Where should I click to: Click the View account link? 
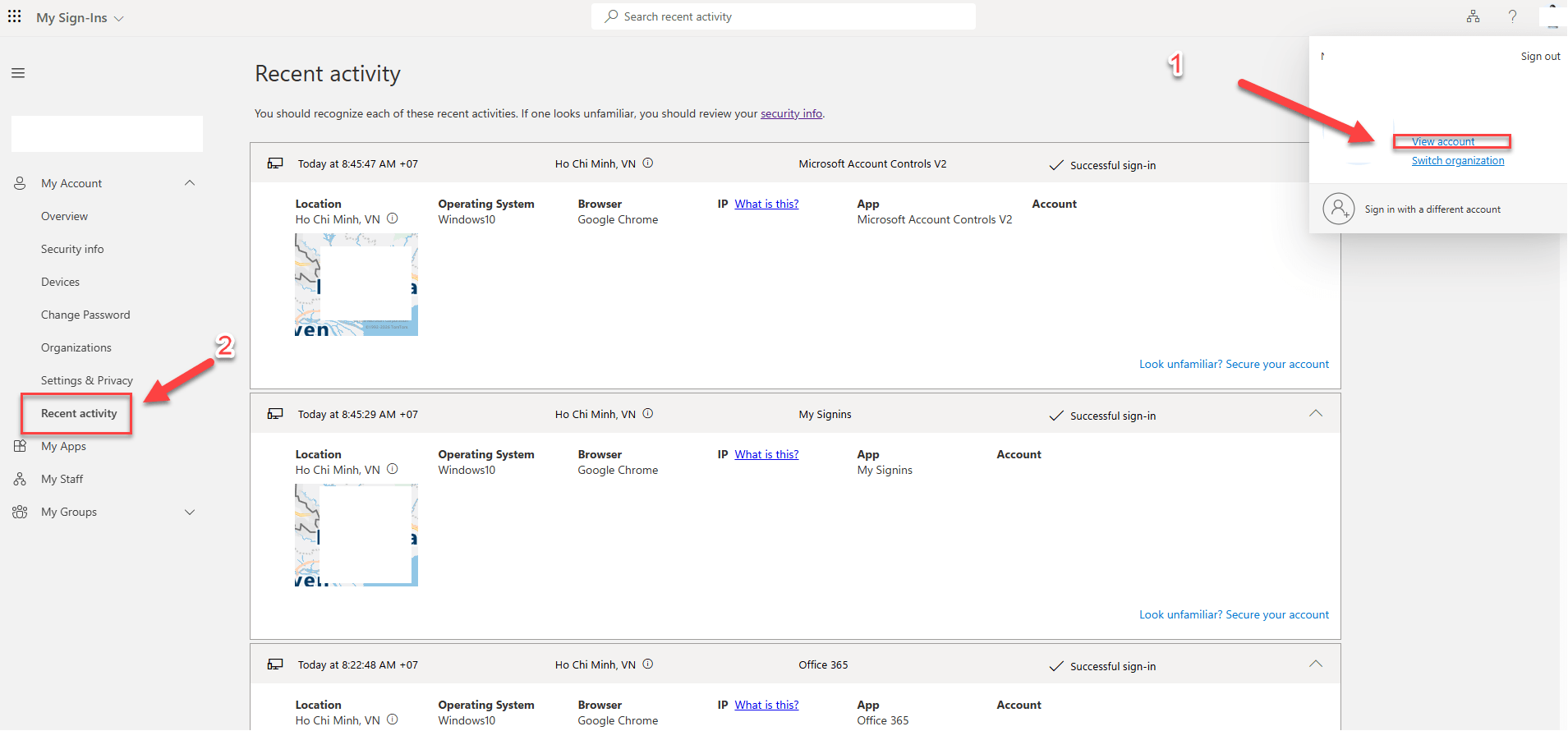click(1442, 141)
